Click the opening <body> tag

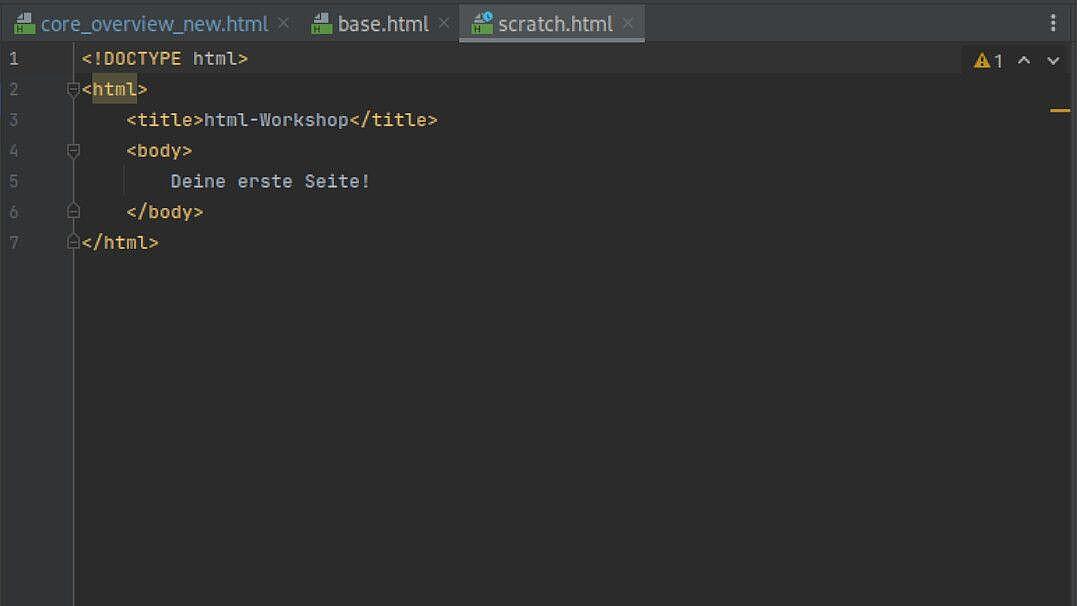point(159,151)
